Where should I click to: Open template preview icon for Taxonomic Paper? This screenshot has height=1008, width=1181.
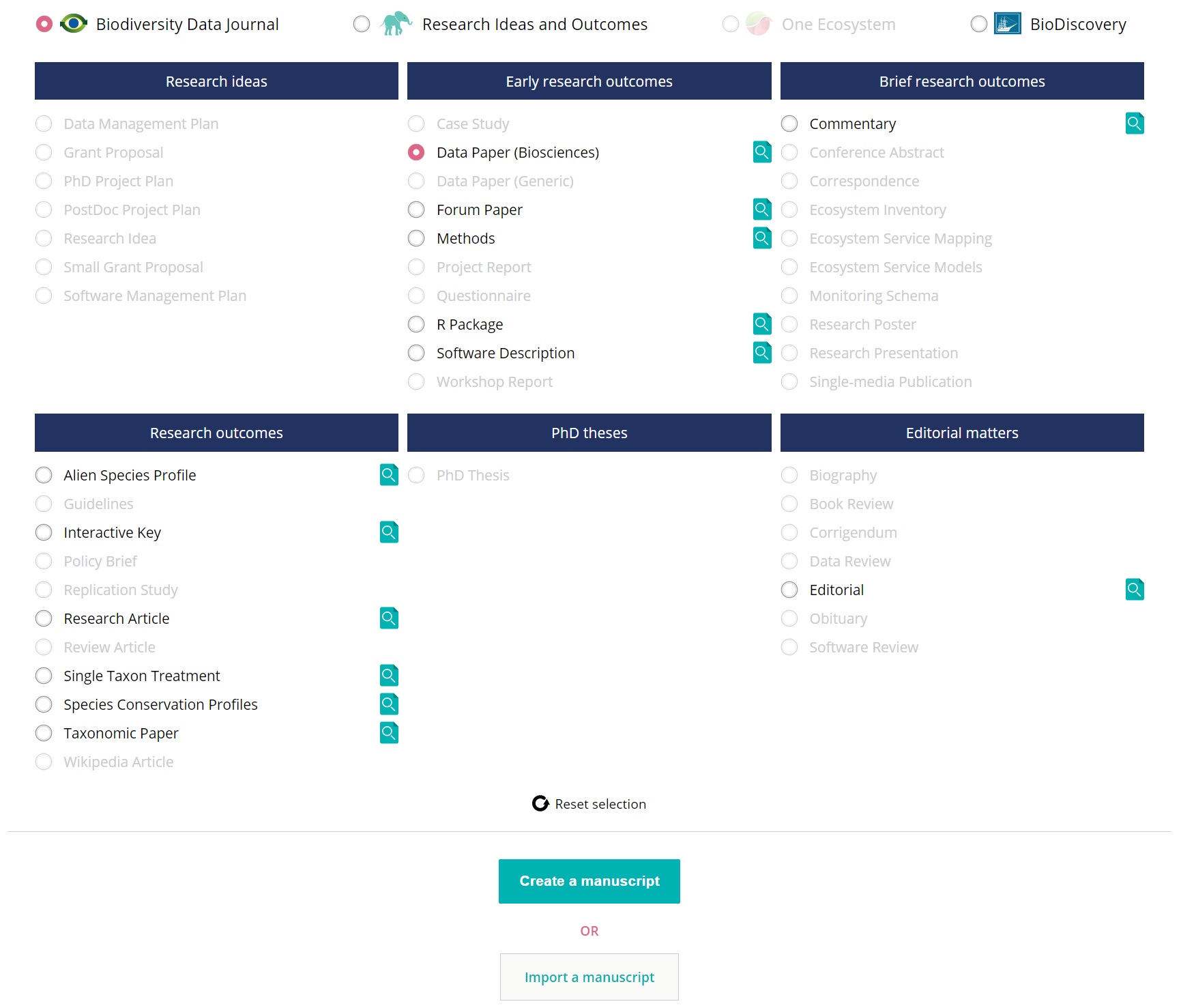[389, 733]
